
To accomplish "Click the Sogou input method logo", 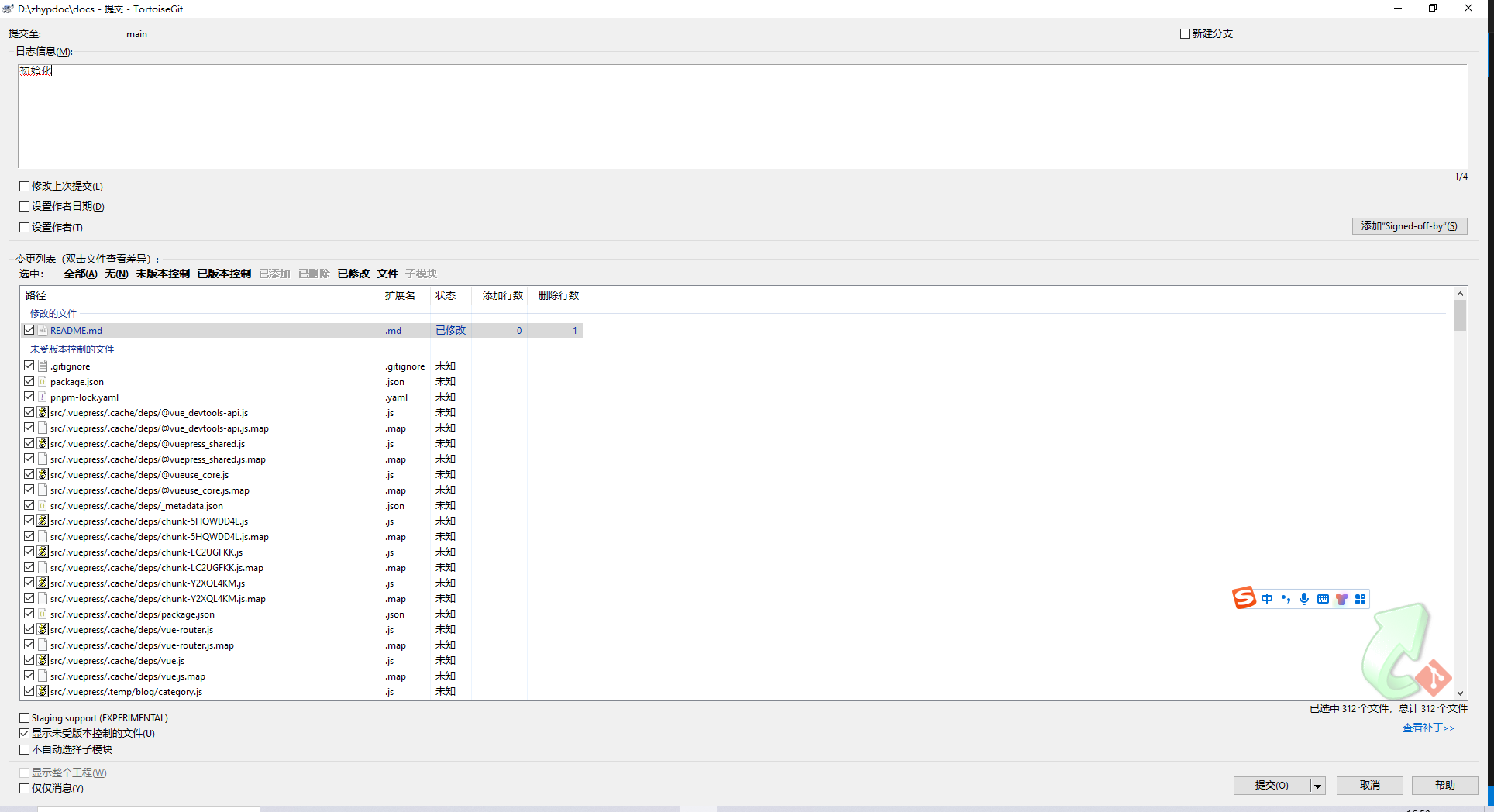I will [x=1244, y=598].
